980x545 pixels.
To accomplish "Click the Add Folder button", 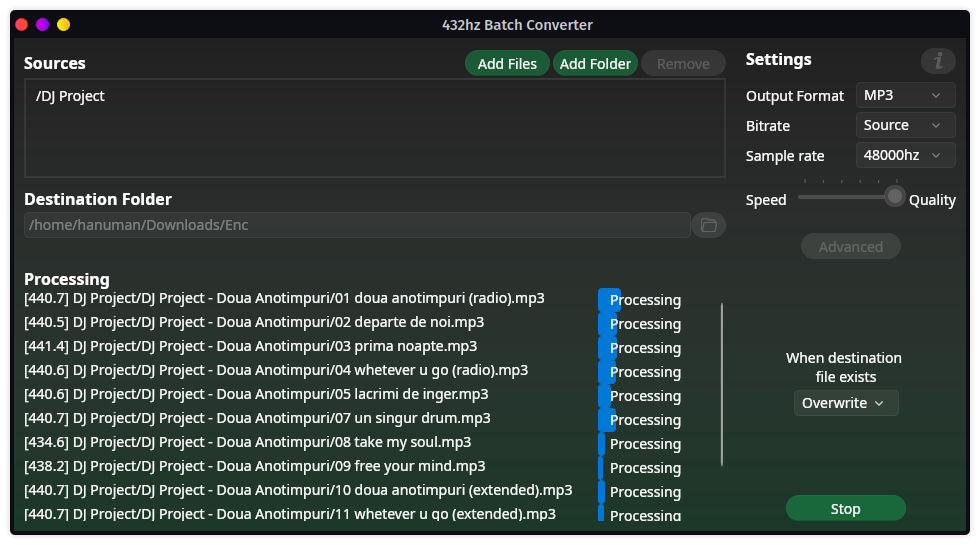I will pos(595,64).
